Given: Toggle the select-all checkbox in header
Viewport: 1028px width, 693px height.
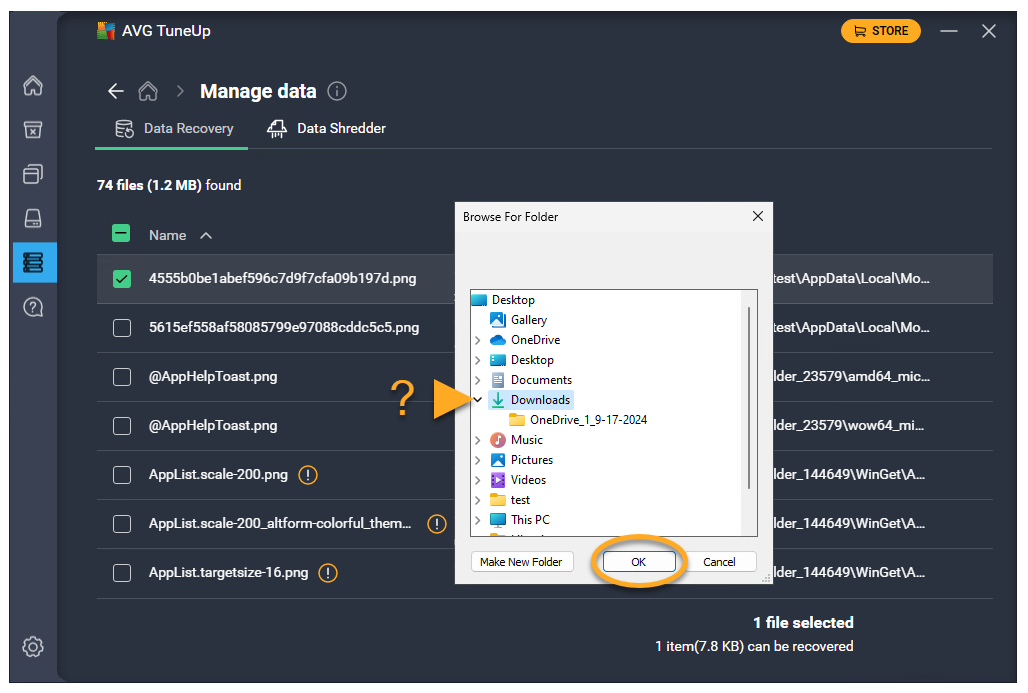Looking at the screenshot, I should click(121, 235).
